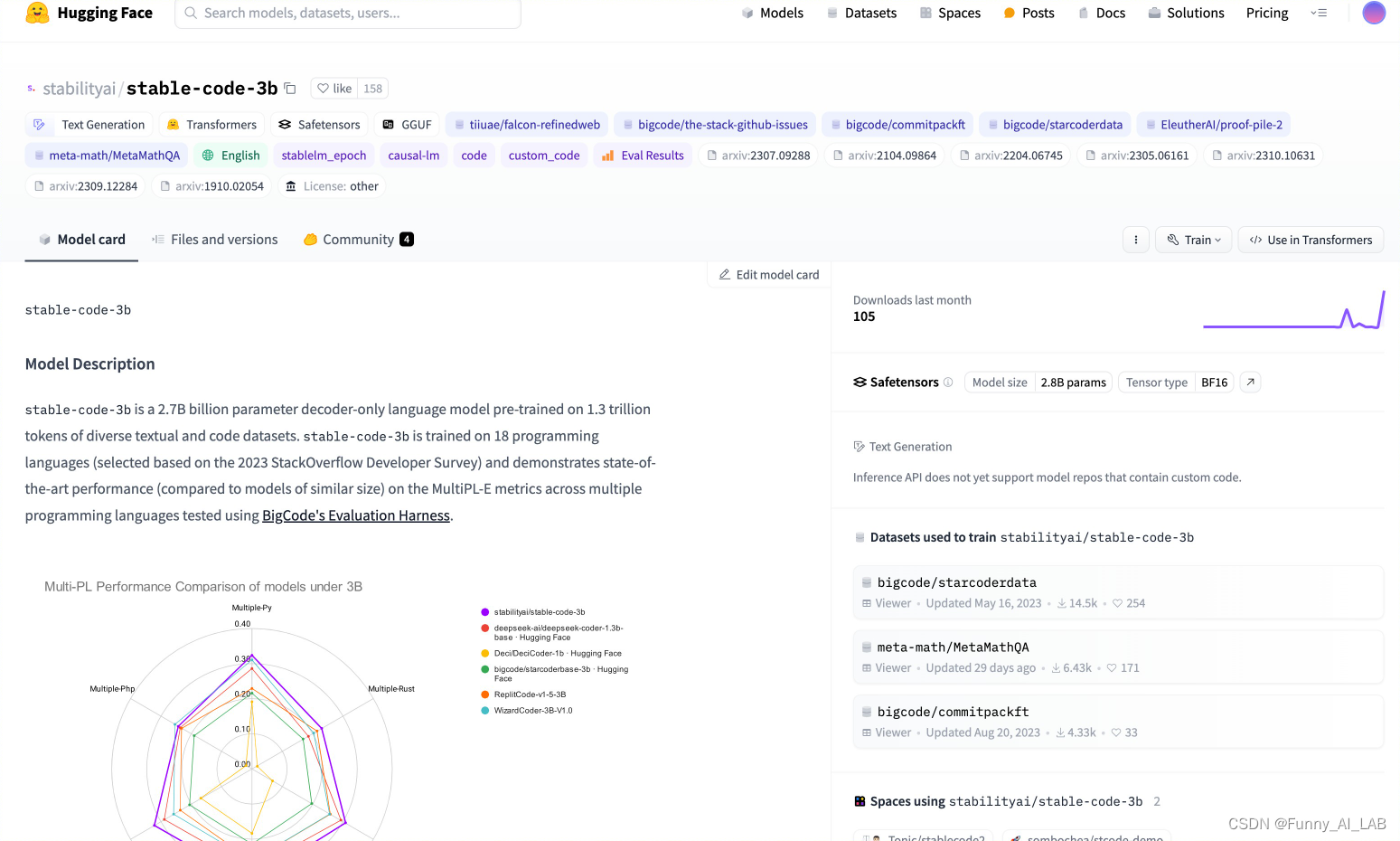Viewport: 1400px width, 841px height.
Task: Click the Transformers library tag
Action: [211, 125]
